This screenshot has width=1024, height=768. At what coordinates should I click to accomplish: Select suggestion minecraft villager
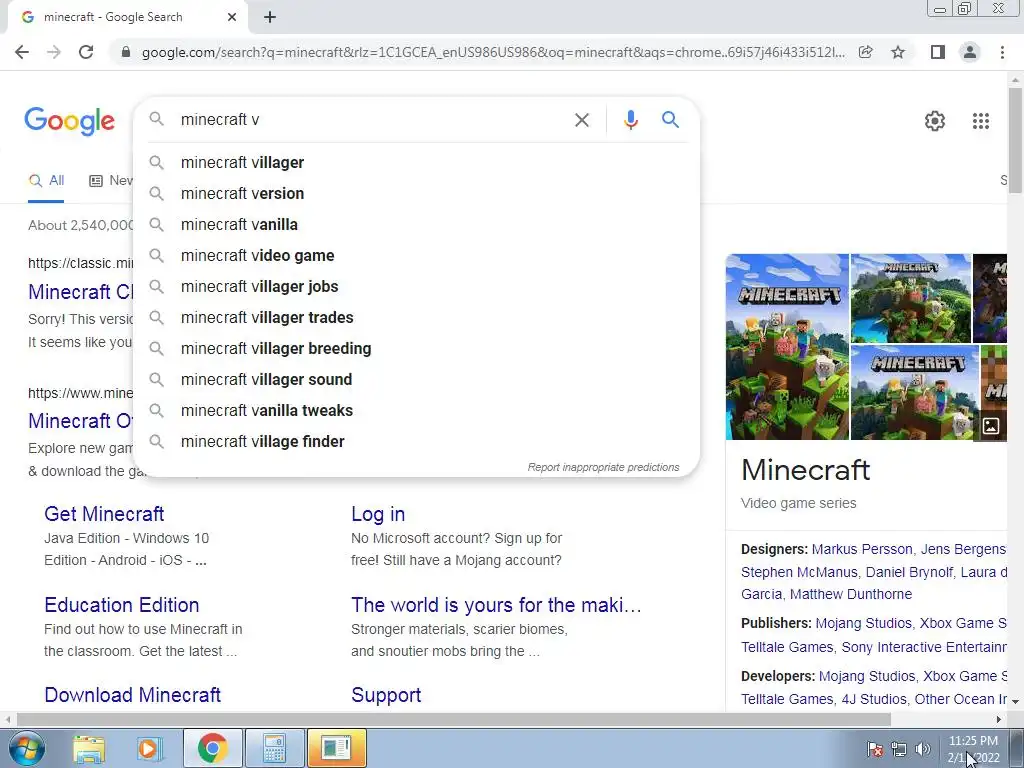(417, 163)
